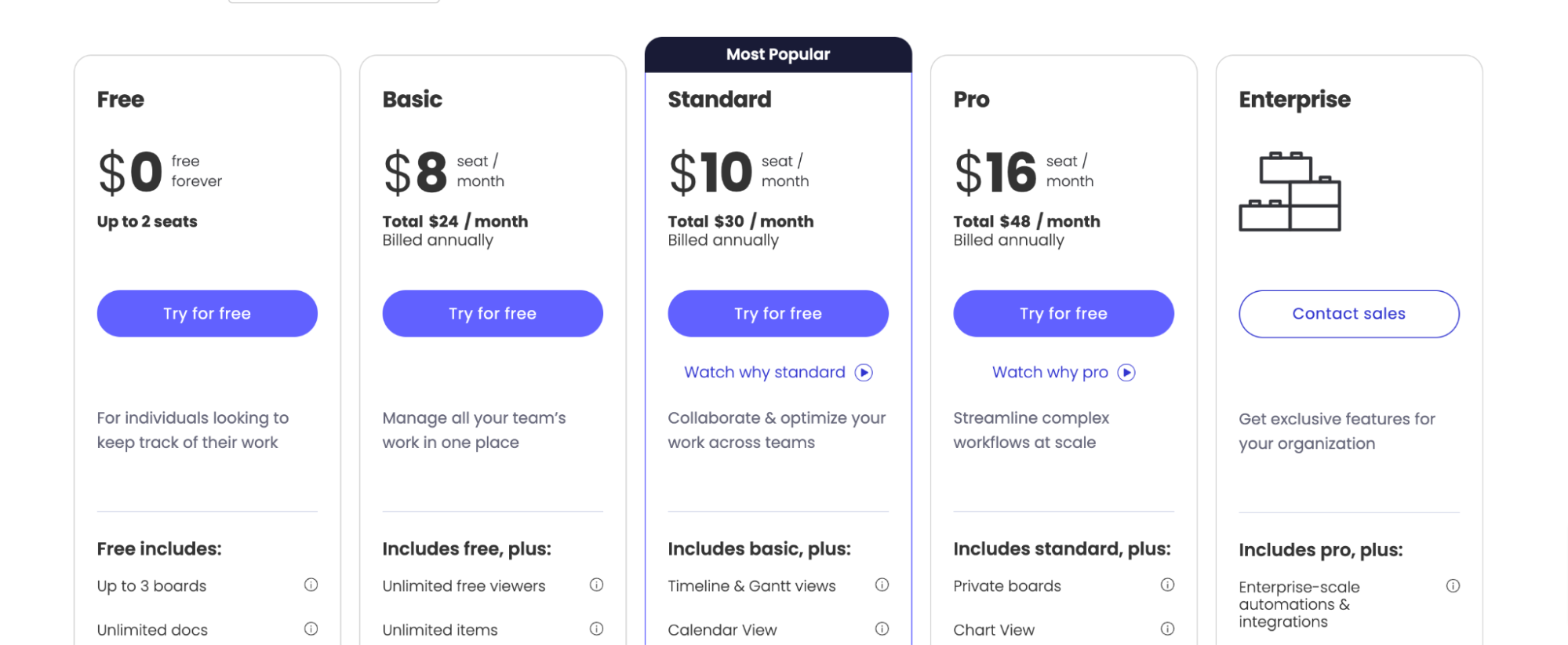This screenshot has width=1568, height=645.
Task: Open info tooltip for "Chart View"
Action: (x=1168, y=629)
